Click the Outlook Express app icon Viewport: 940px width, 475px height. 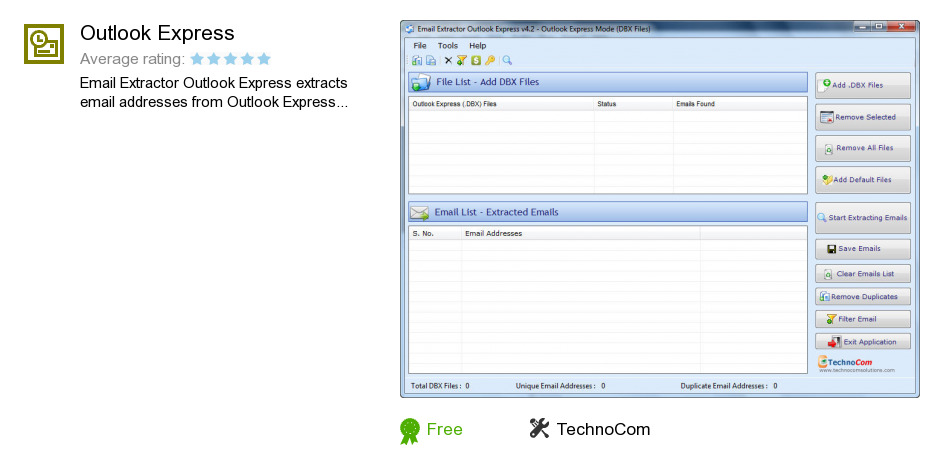44,44
